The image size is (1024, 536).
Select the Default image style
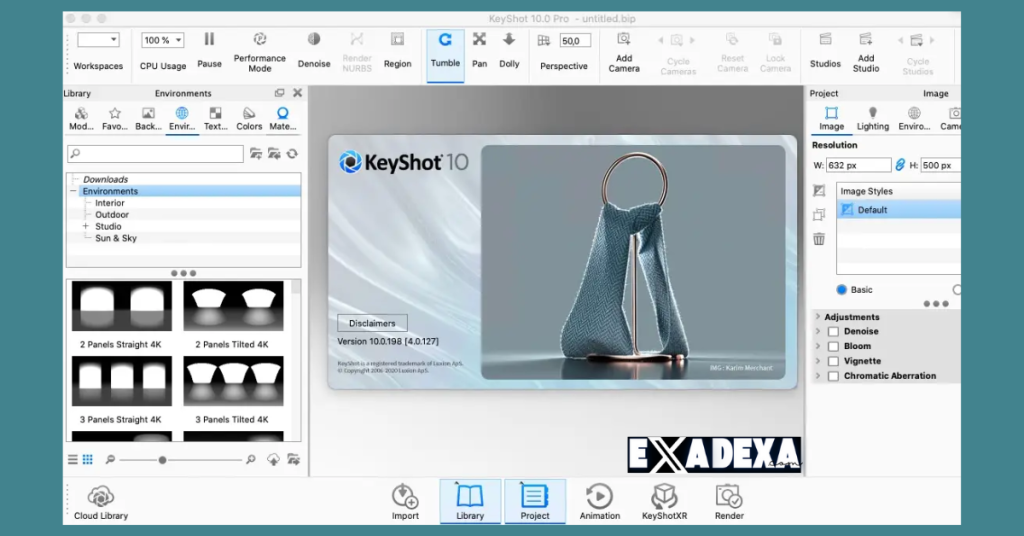(x=899, y=210)
